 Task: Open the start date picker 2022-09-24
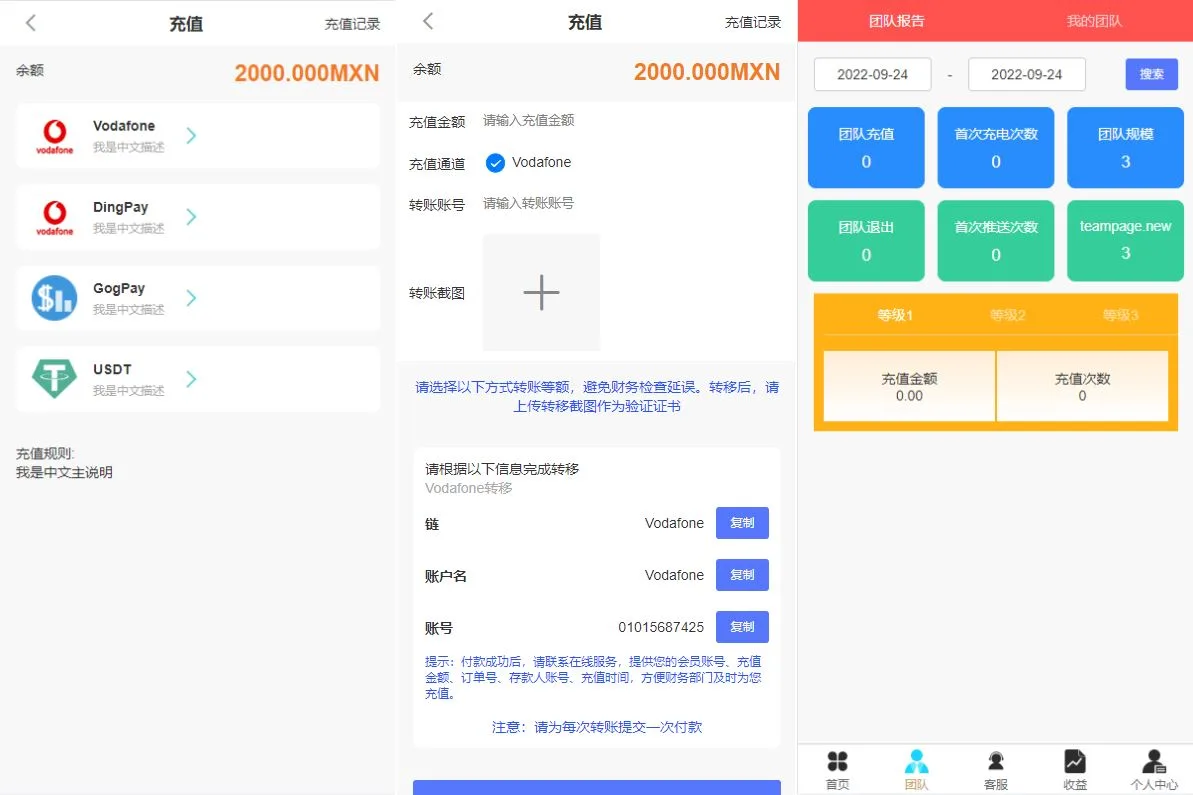click(872, 75)
